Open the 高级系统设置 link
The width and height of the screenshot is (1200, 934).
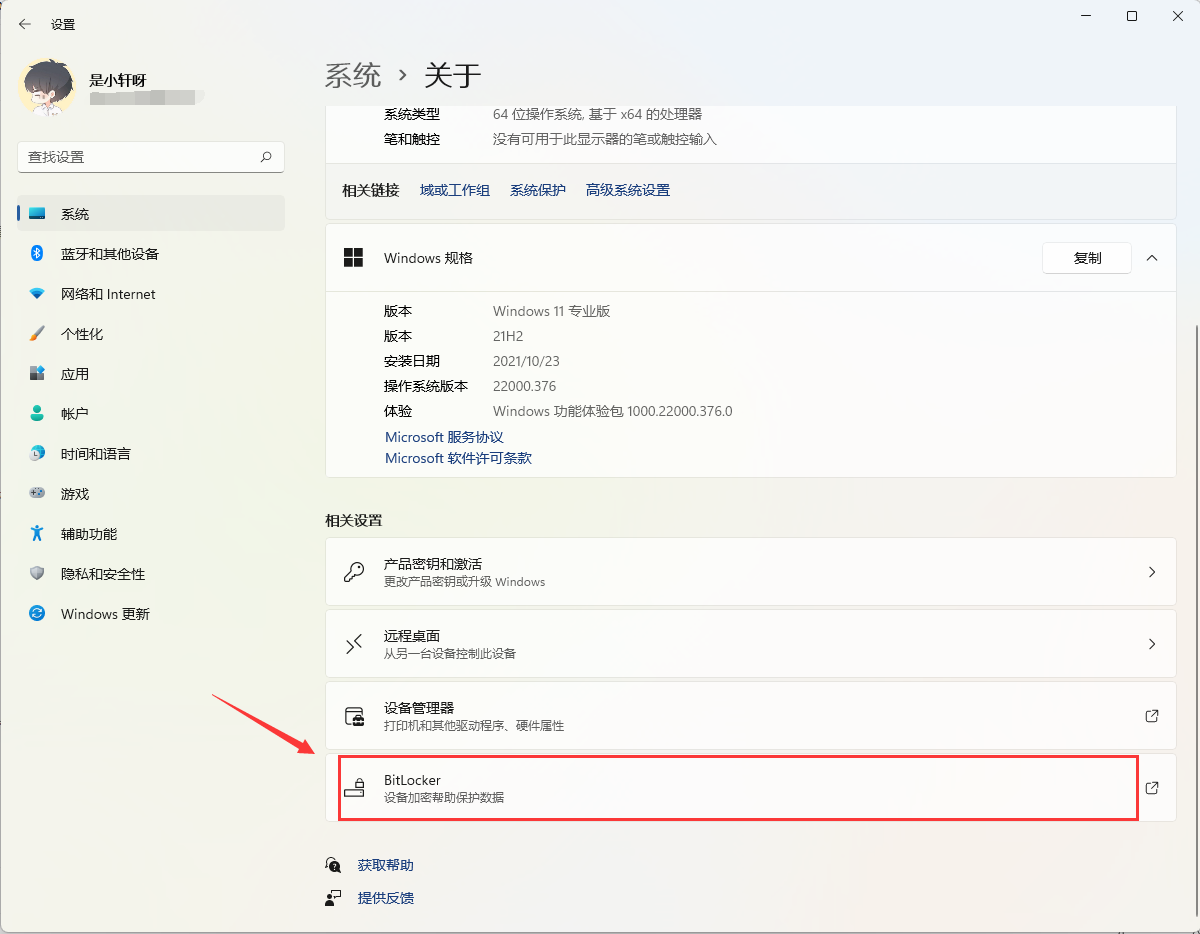coord(627,189)
